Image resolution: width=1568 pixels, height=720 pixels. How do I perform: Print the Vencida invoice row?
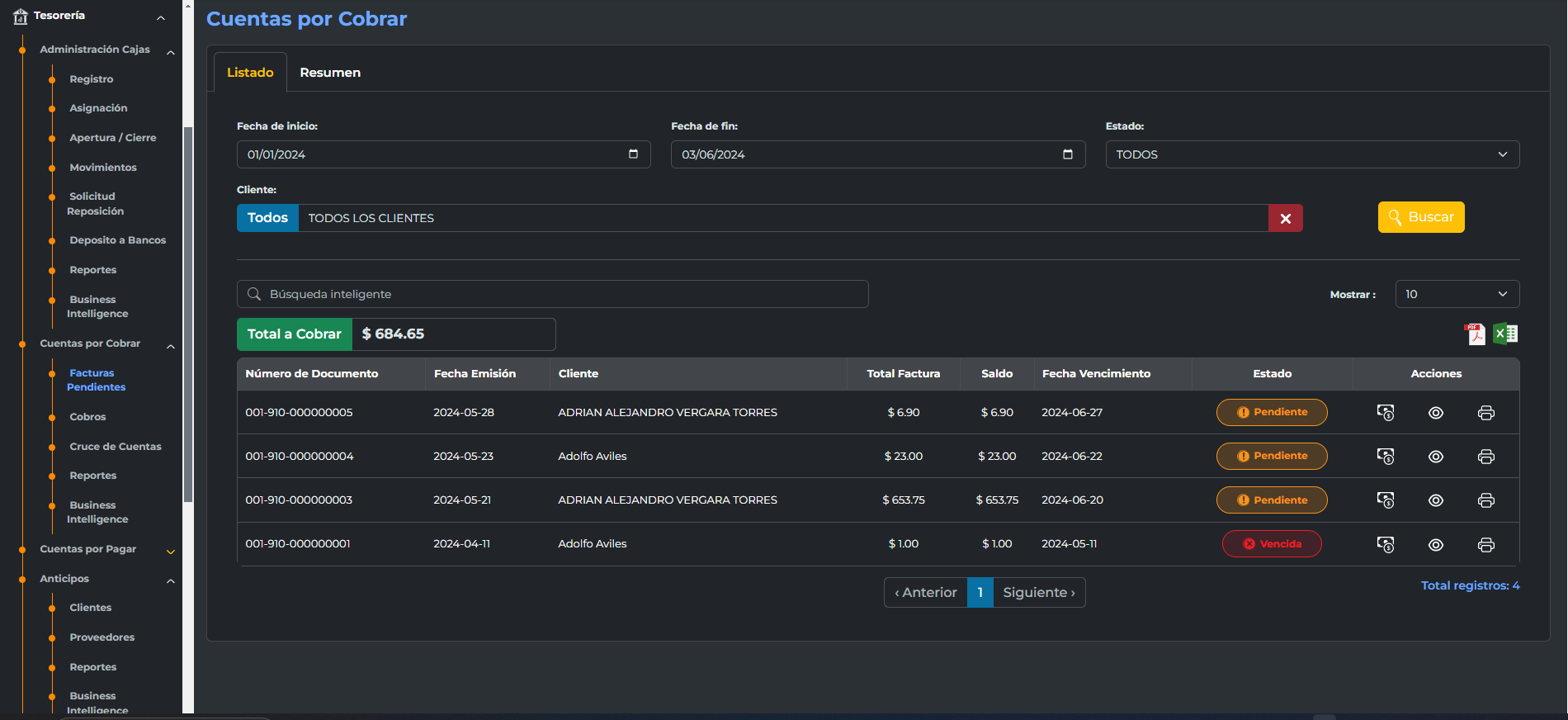click(x=1485, y=545)
